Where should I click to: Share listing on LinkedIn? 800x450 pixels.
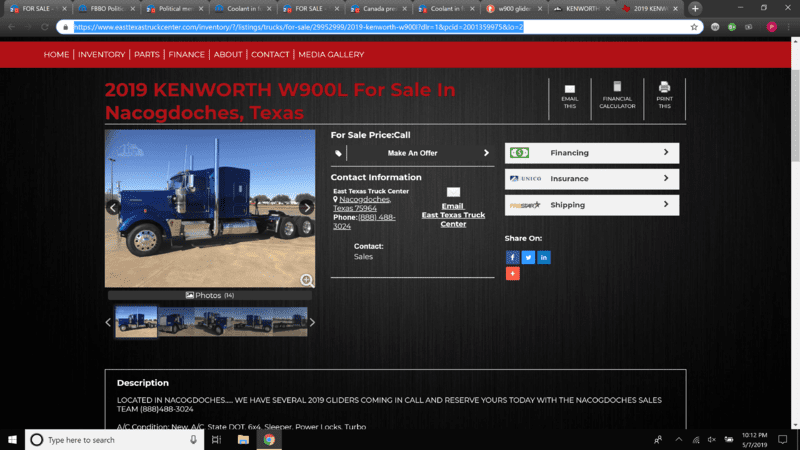pos(544,258)
